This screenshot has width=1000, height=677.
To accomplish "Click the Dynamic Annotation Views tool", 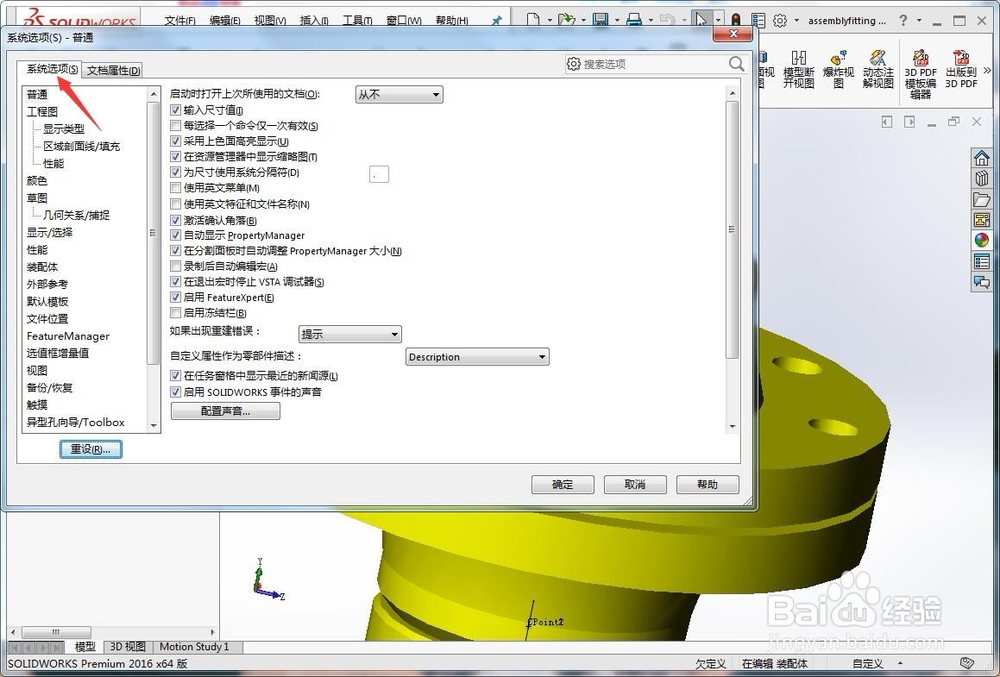I will (x=878, y=69).
